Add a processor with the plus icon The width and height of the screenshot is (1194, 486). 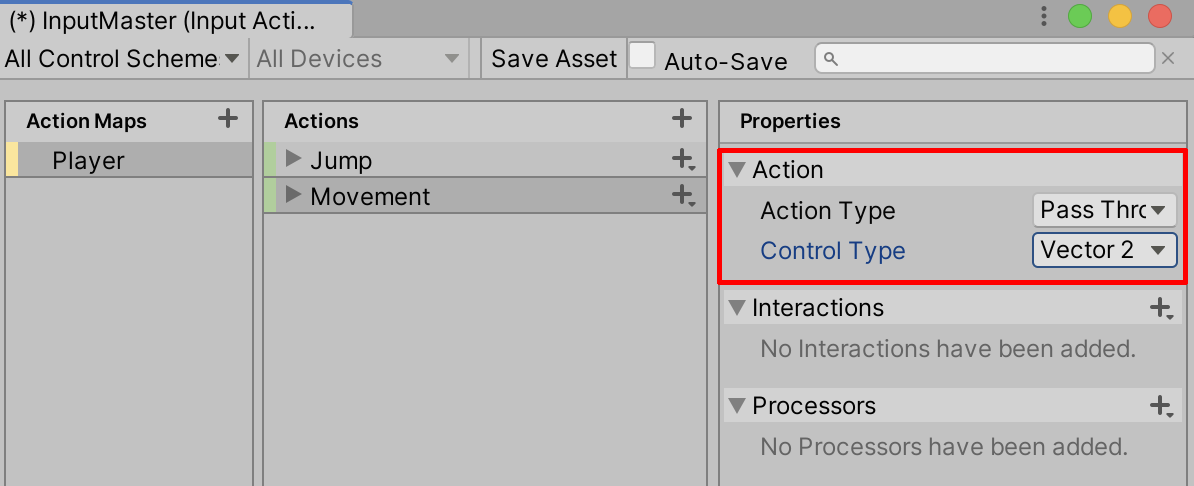coord(1160,406)
